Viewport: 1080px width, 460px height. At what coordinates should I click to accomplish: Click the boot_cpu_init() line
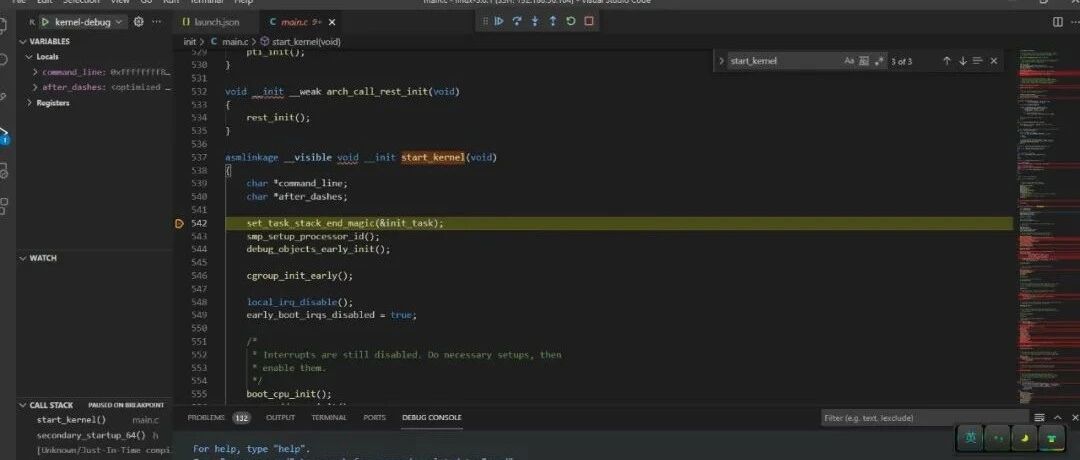click(289, 394)
